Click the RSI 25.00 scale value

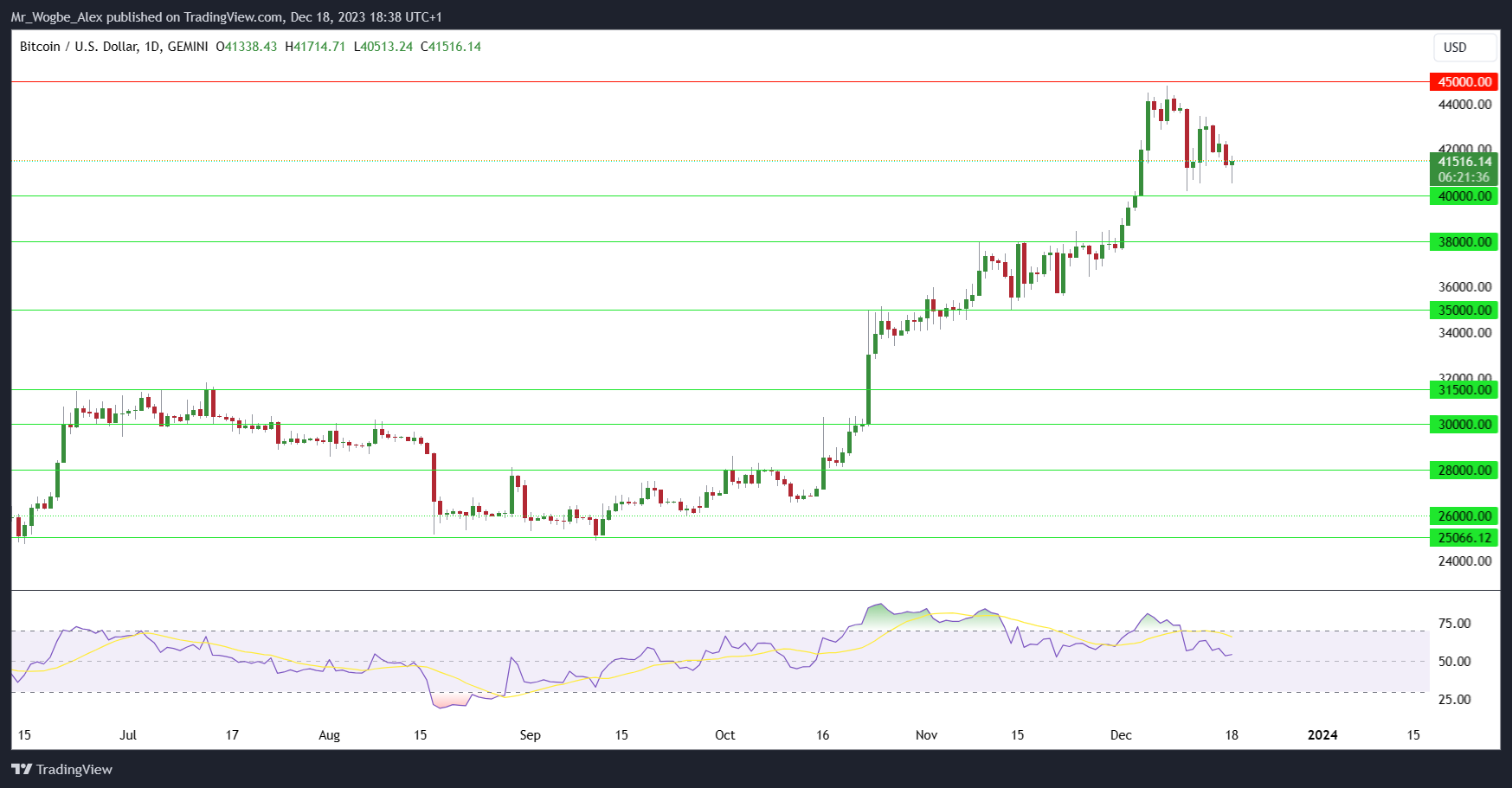click(1454, 700)
